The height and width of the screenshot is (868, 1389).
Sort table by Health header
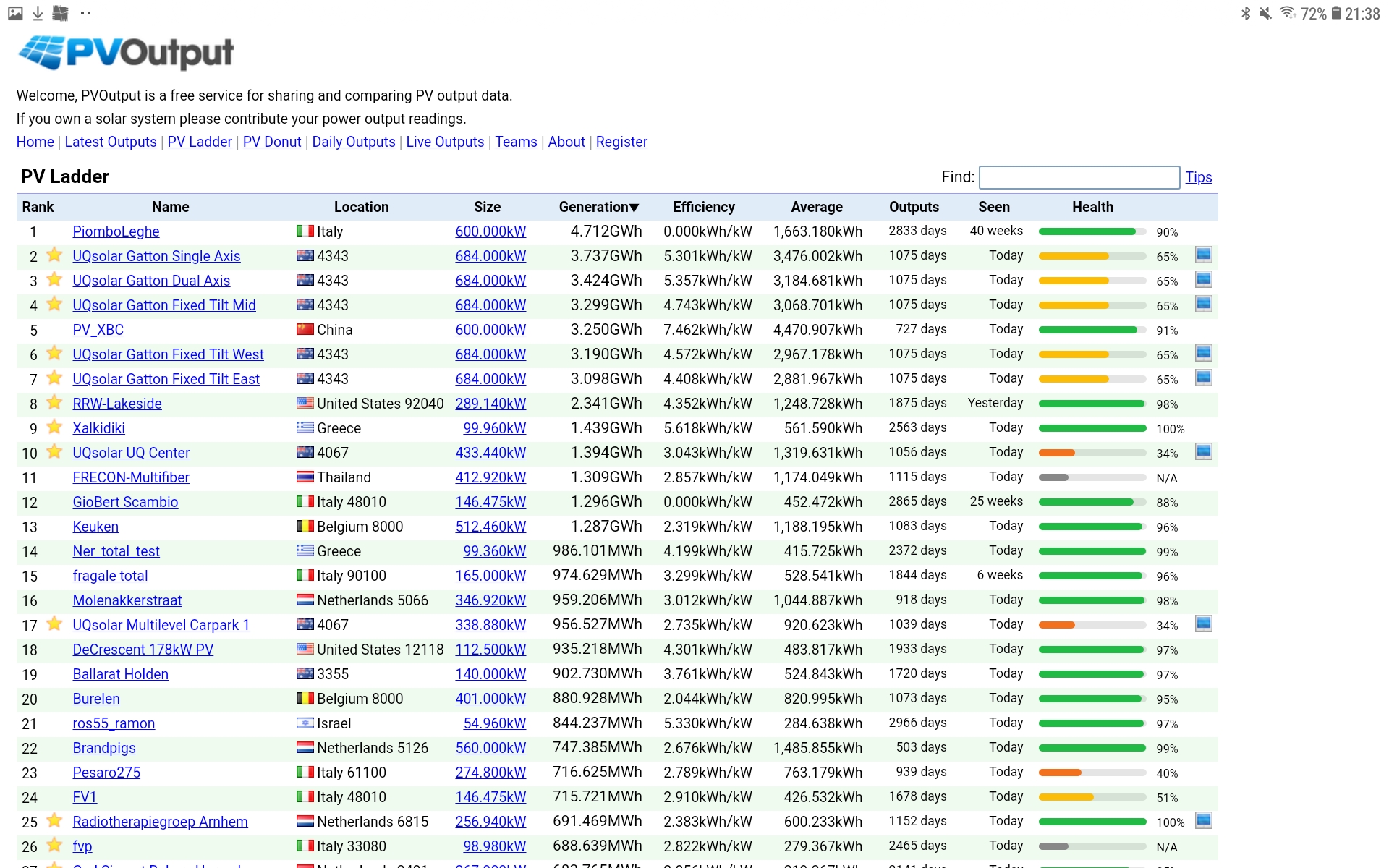click(1092, 207)
